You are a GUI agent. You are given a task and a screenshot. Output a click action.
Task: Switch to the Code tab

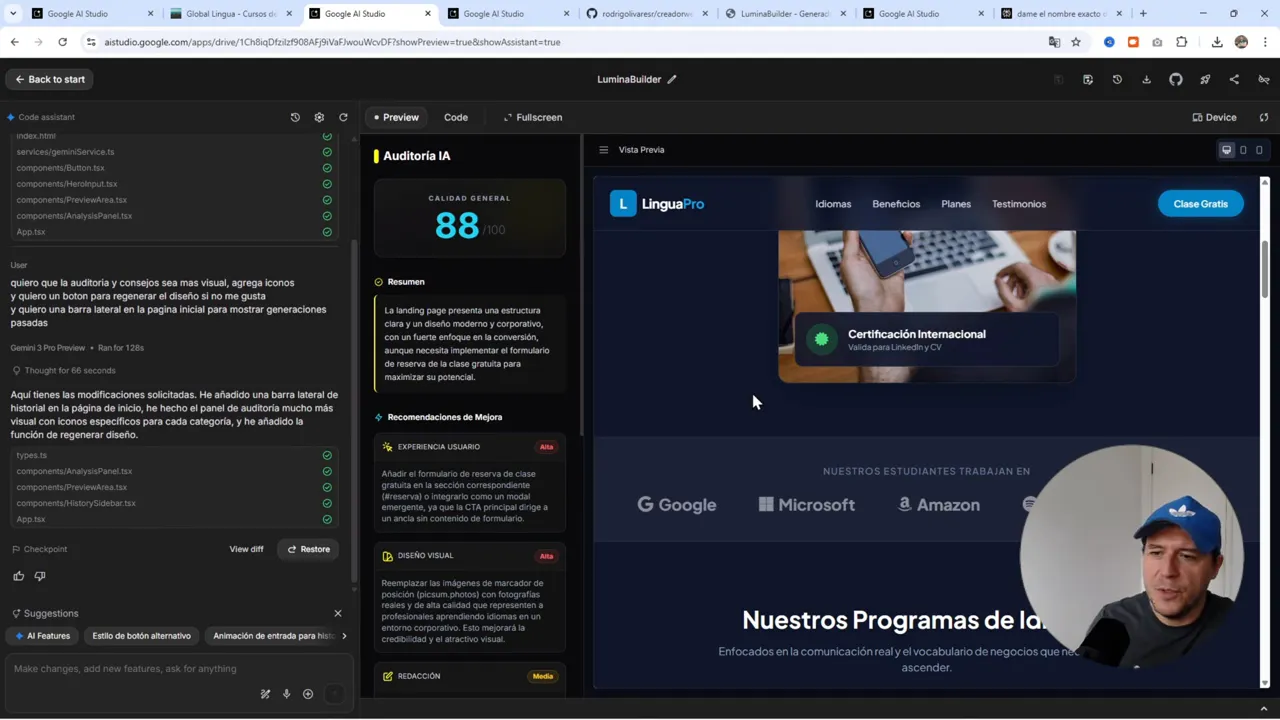(456, 117)
